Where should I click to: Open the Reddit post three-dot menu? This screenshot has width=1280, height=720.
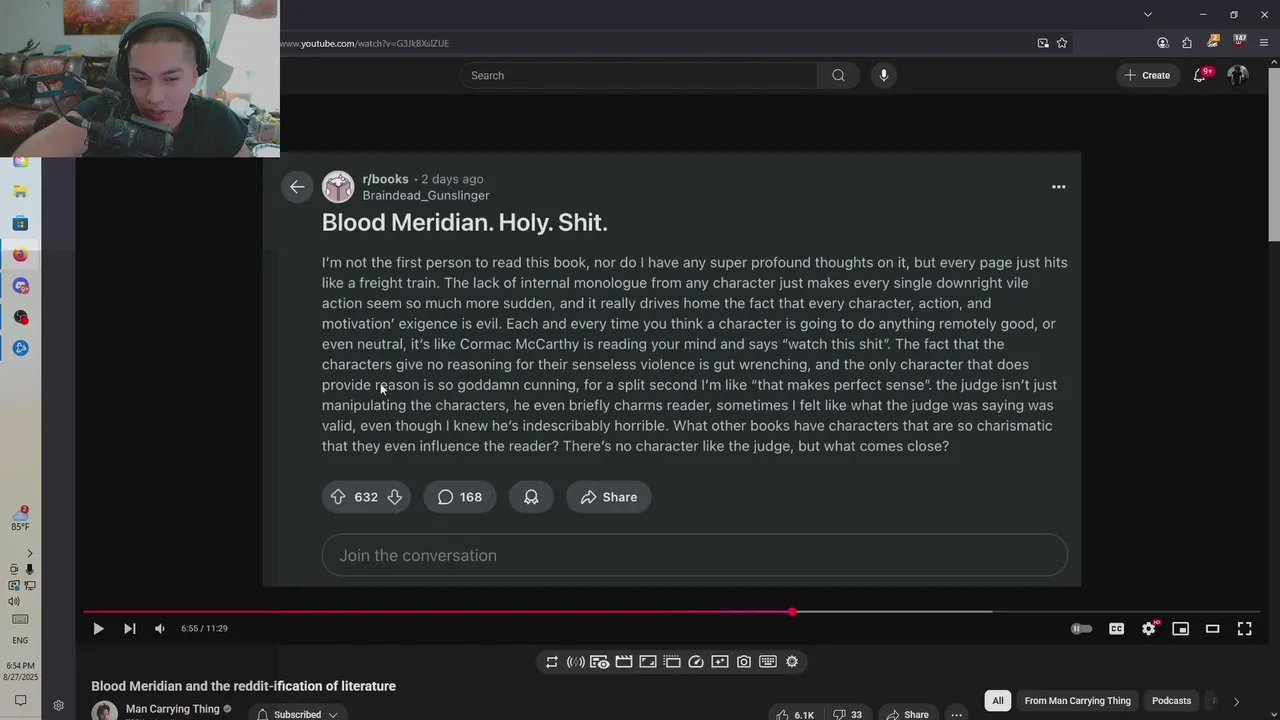coord(1058,187)
